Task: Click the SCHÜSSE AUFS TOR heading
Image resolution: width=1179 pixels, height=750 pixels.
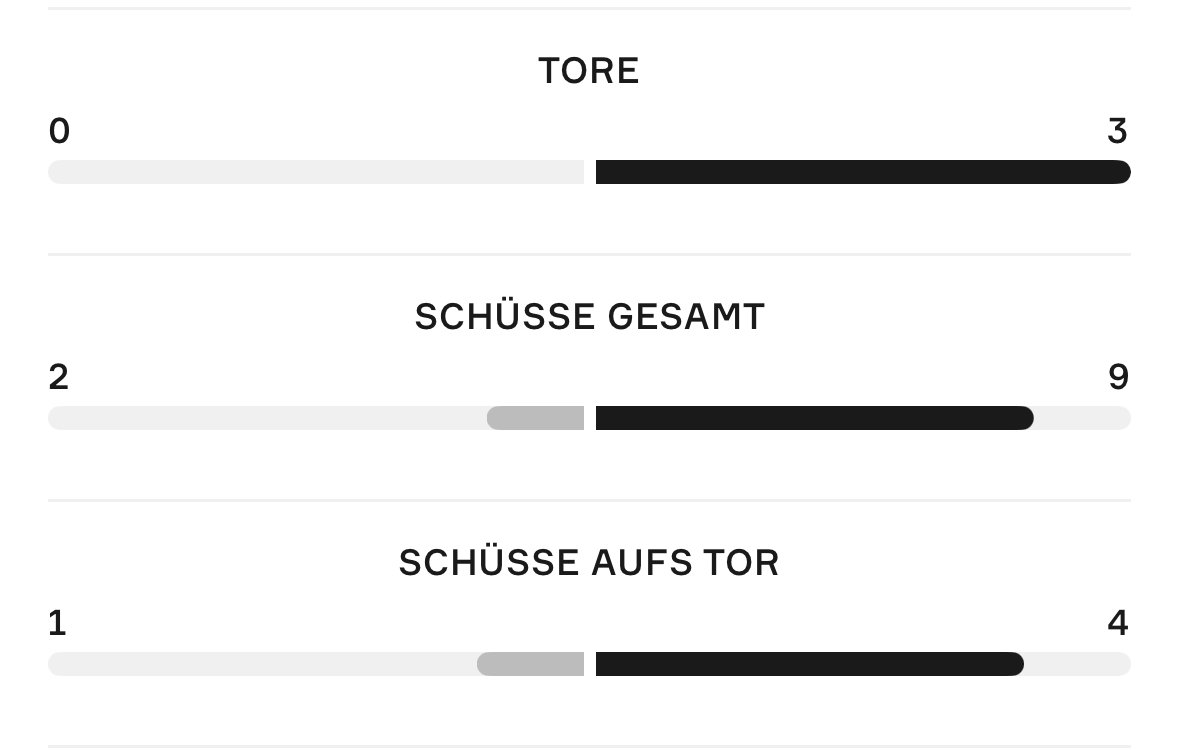Action: [589, 563]
